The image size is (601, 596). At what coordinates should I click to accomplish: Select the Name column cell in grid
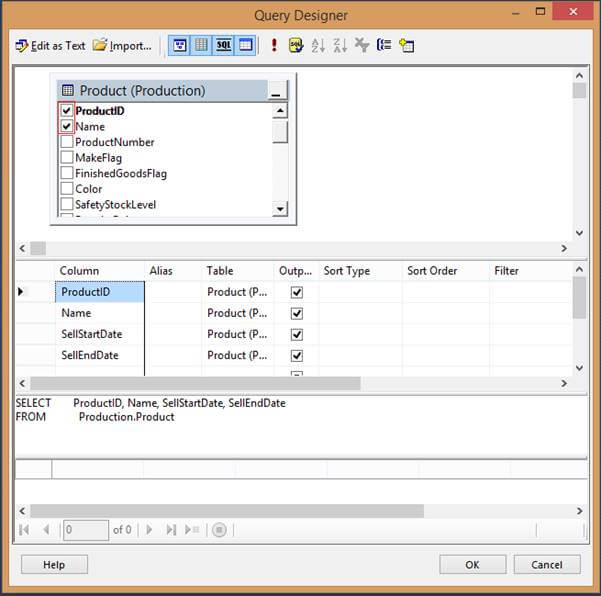[100, 313]
